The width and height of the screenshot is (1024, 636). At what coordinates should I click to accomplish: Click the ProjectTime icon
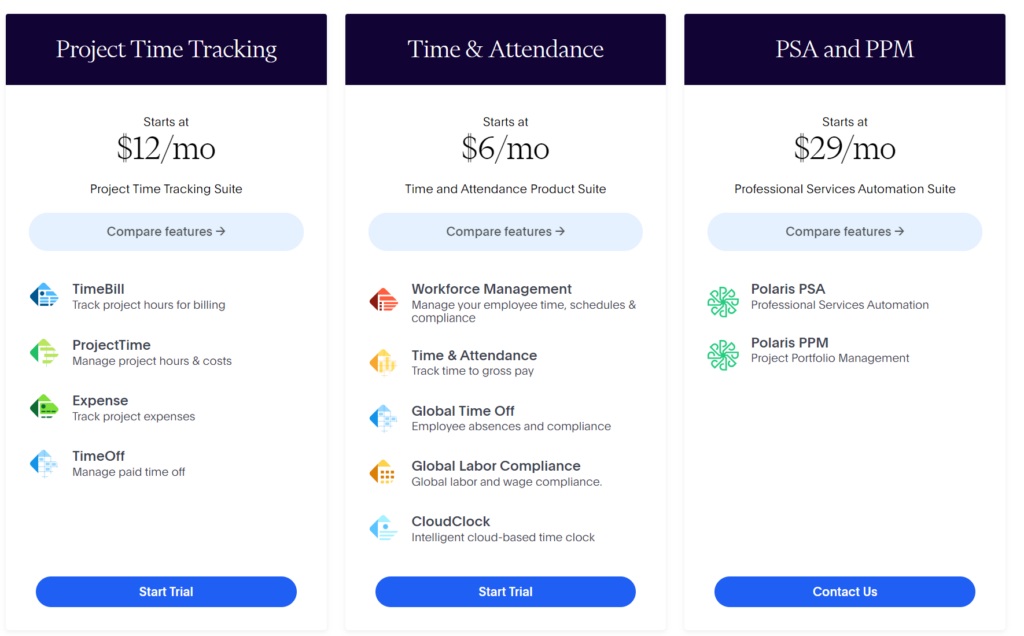pos(45,352)
